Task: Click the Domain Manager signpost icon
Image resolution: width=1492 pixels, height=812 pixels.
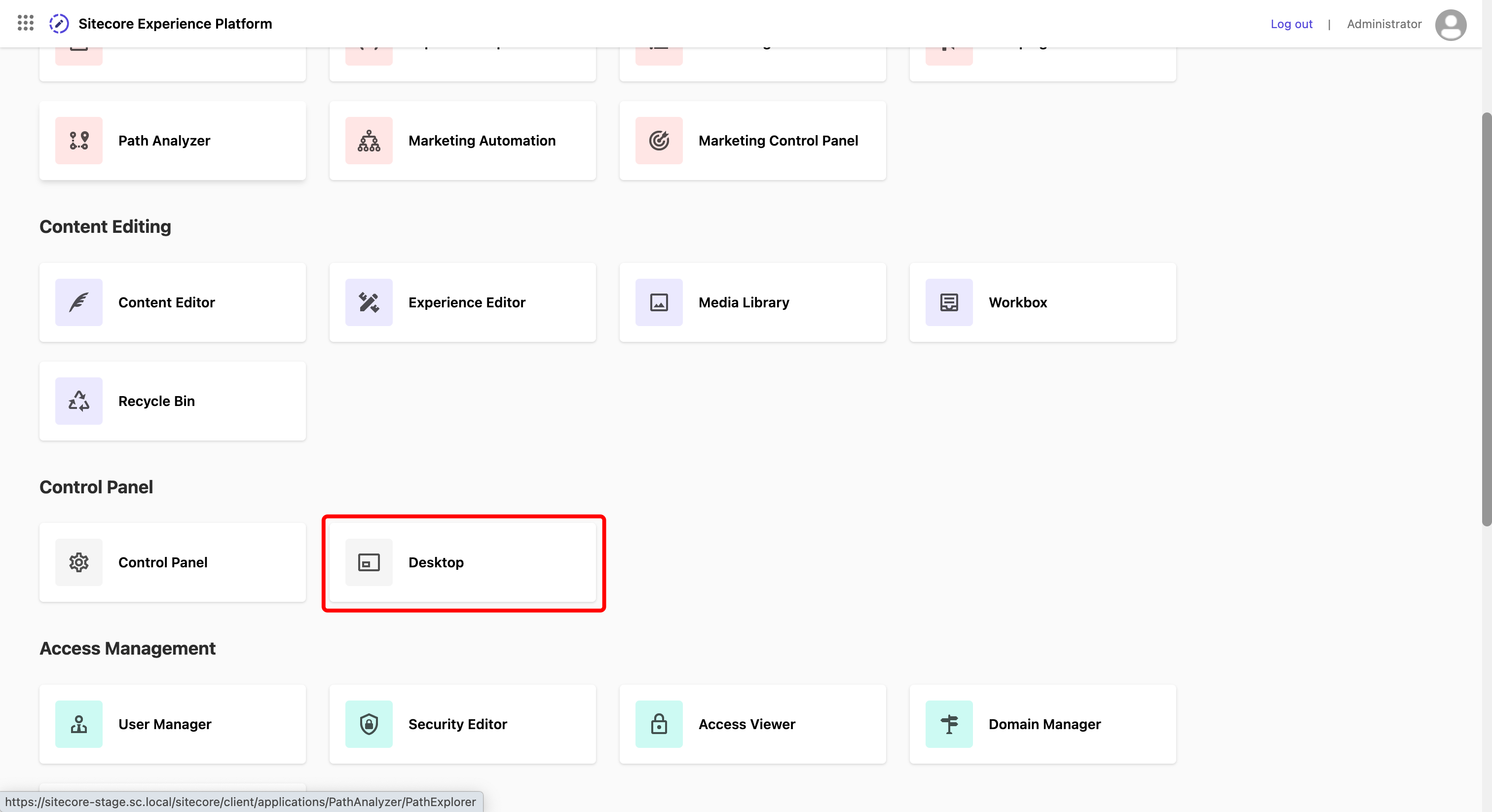Action: click(949, 725)
